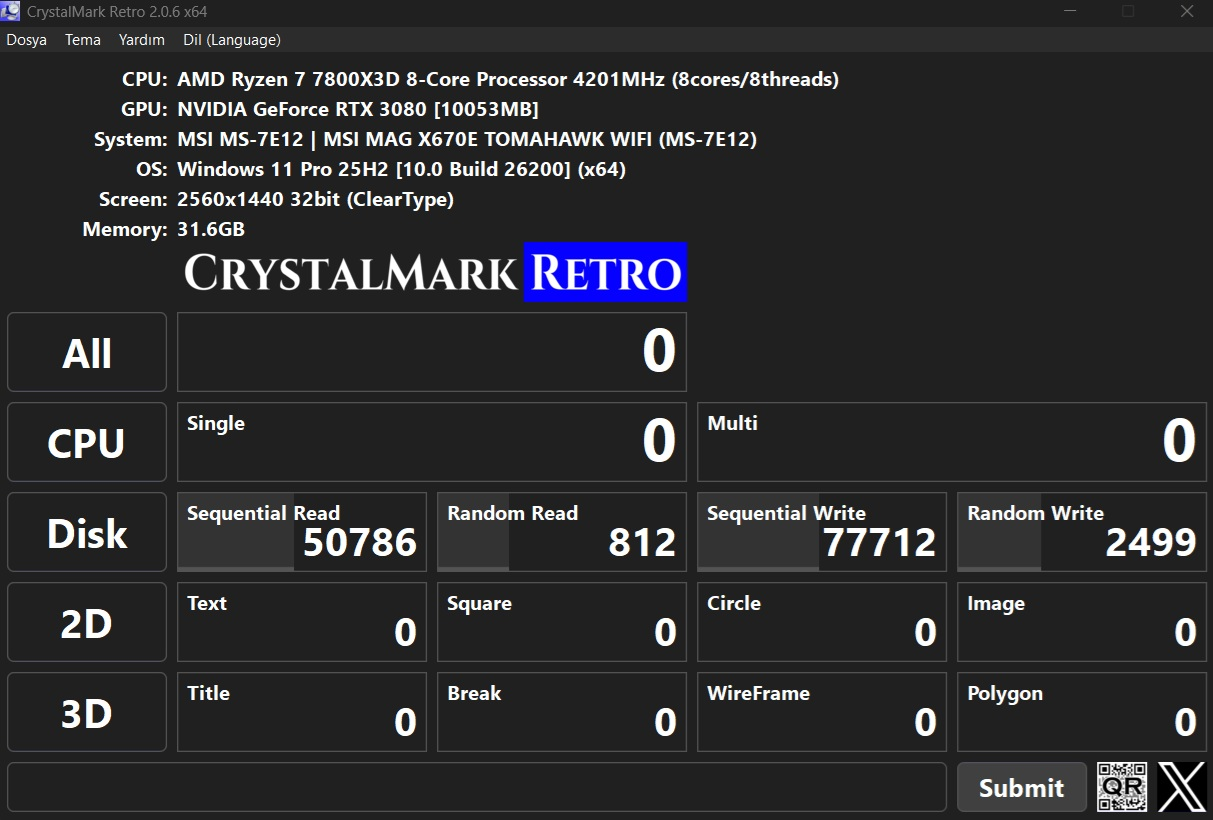Start the CPU benchmark
Image resolution: width=1213 pixels, height=820 pixels.
(87, 442)
